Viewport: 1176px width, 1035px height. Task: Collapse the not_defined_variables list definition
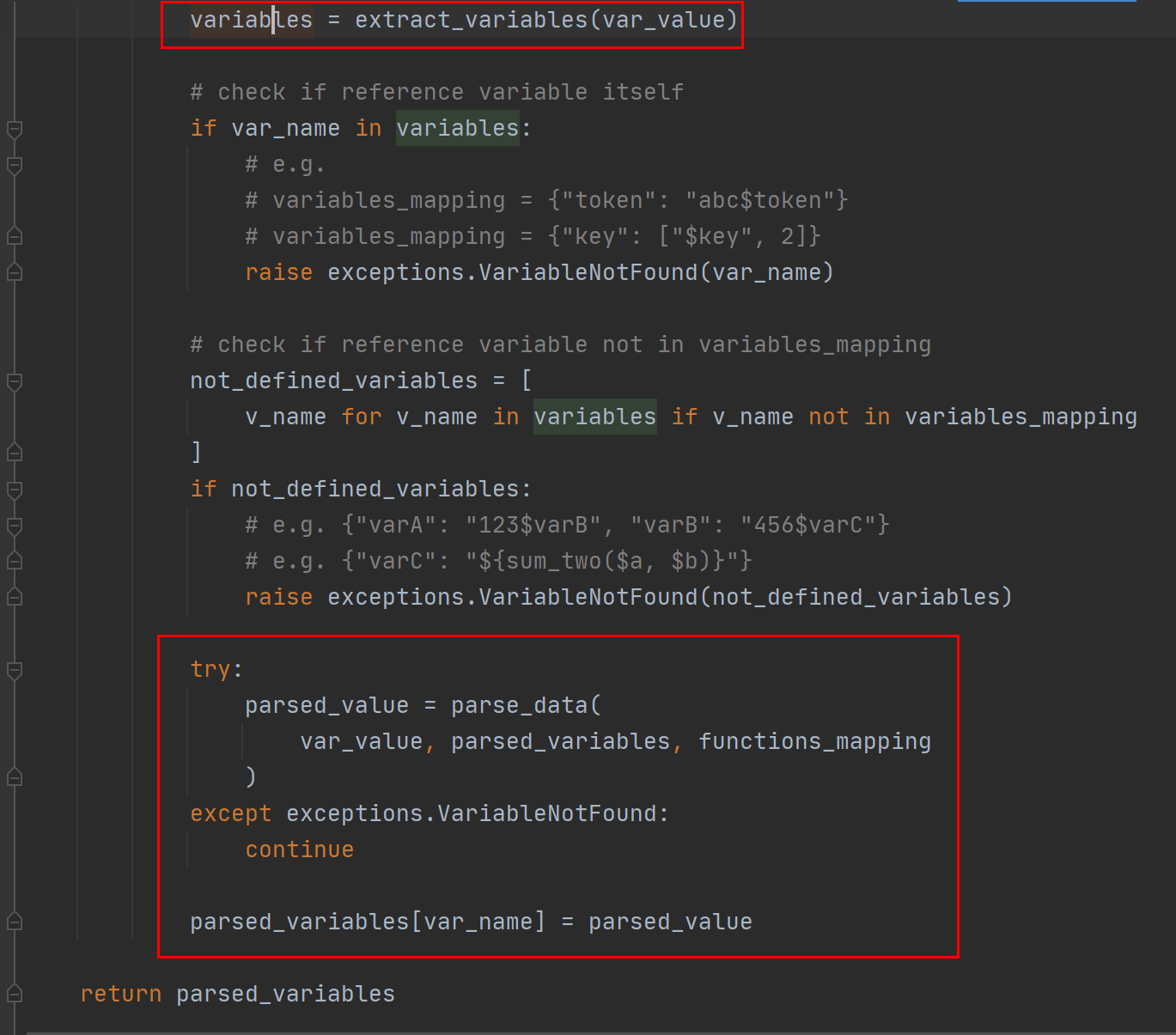click(15, 382)
